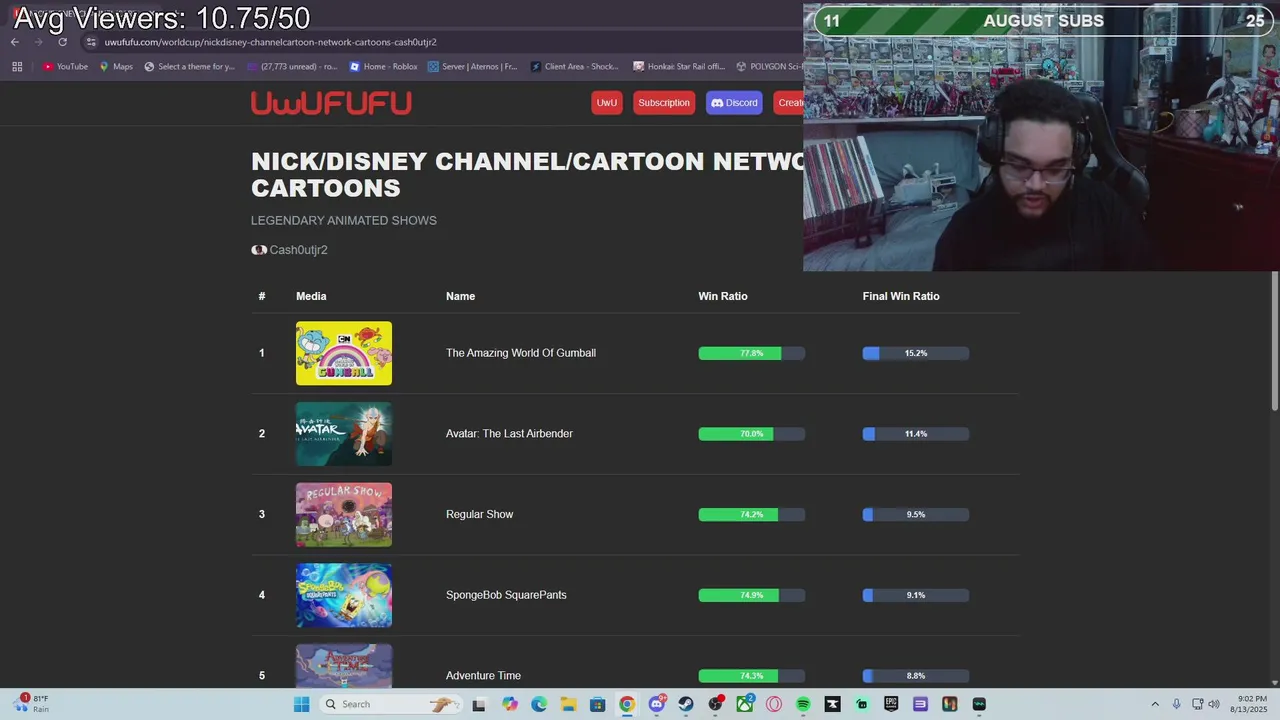Click Avatar's 70.0% win ratio bar

pyautogui.click(x=752, y=434)
